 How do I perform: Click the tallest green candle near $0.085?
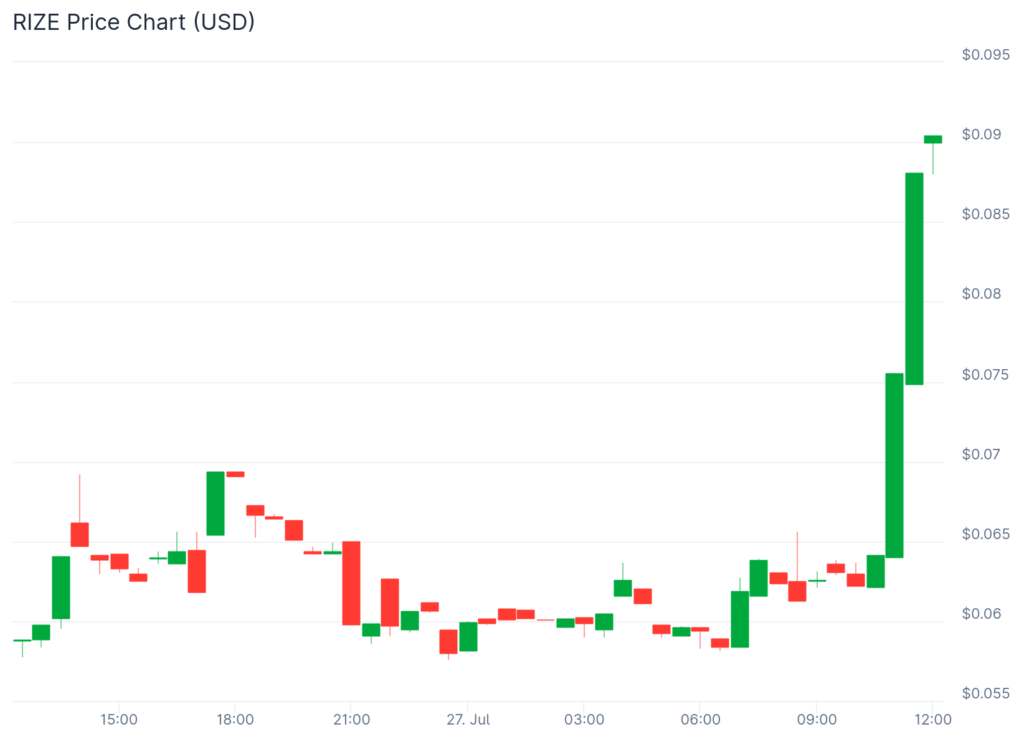[x=914, y=278]
